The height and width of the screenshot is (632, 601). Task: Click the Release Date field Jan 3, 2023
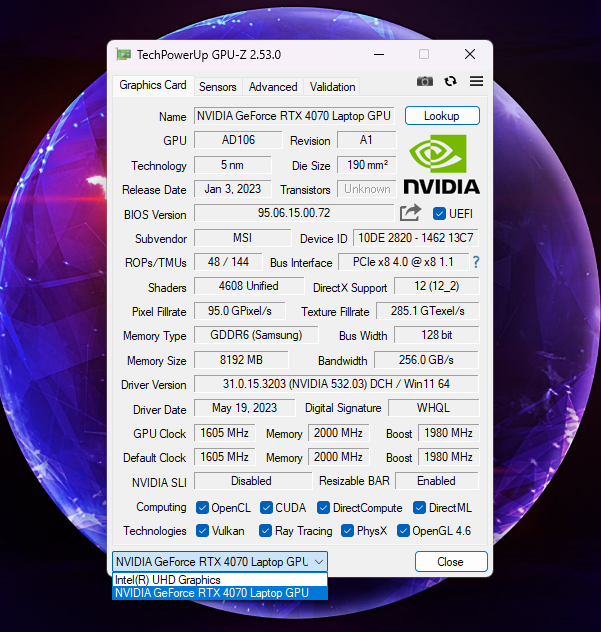coord(233,189)
